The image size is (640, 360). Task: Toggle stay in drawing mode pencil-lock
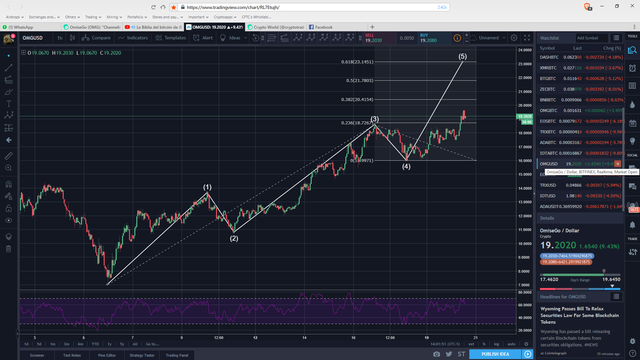click(x=9, y=196)
